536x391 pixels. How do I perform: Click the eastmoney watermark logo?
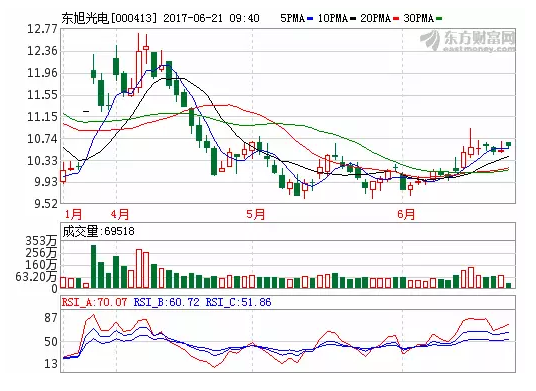pos(468,41)
